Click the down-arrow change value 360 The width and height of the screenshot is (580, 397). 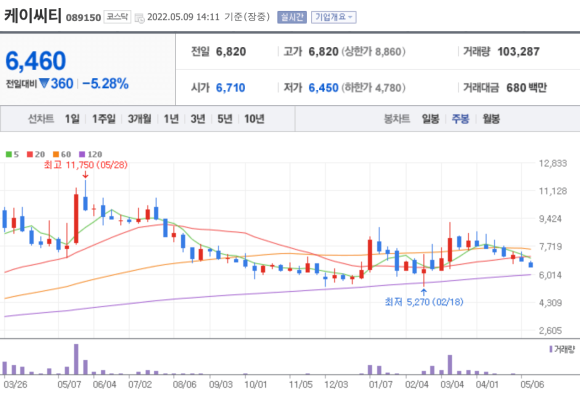click(x=56, y=84)
